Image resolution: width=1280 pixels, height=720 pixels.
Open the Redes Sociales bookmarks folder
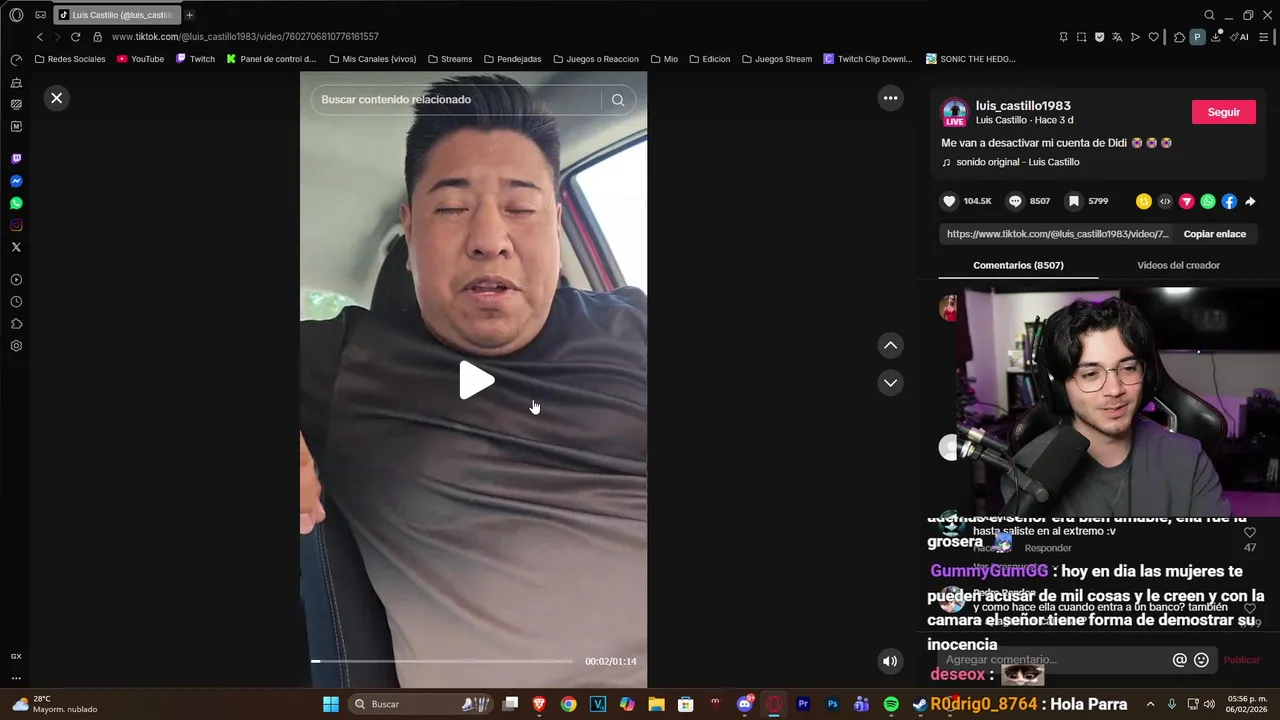[70, 59]
